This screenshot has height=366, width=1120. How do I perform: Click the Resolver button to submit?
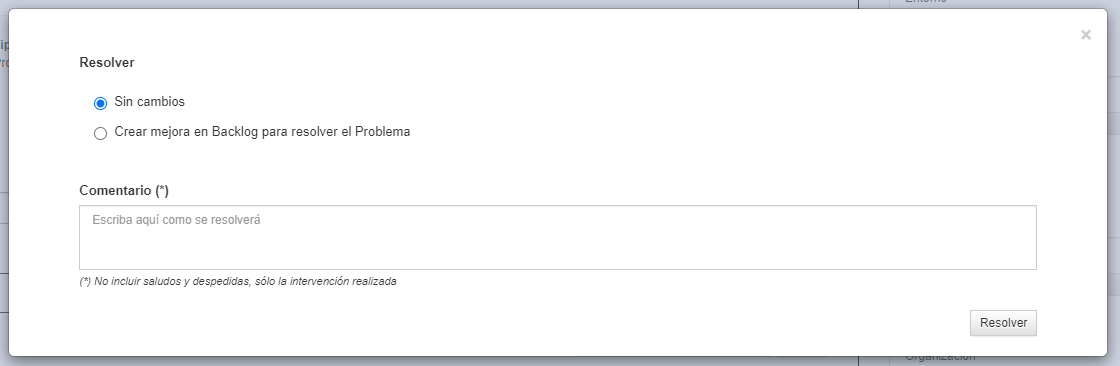[1003, 323]
